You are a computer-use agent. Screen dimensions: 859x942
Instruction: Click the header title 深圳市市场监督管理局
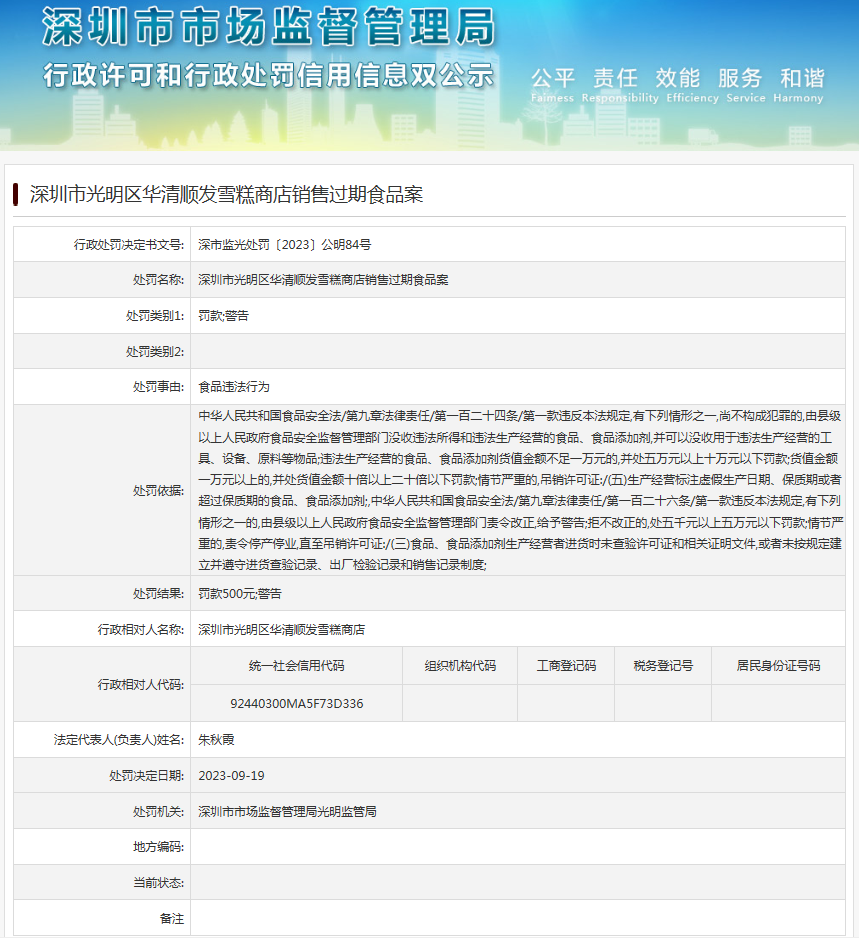coord(269,27)
